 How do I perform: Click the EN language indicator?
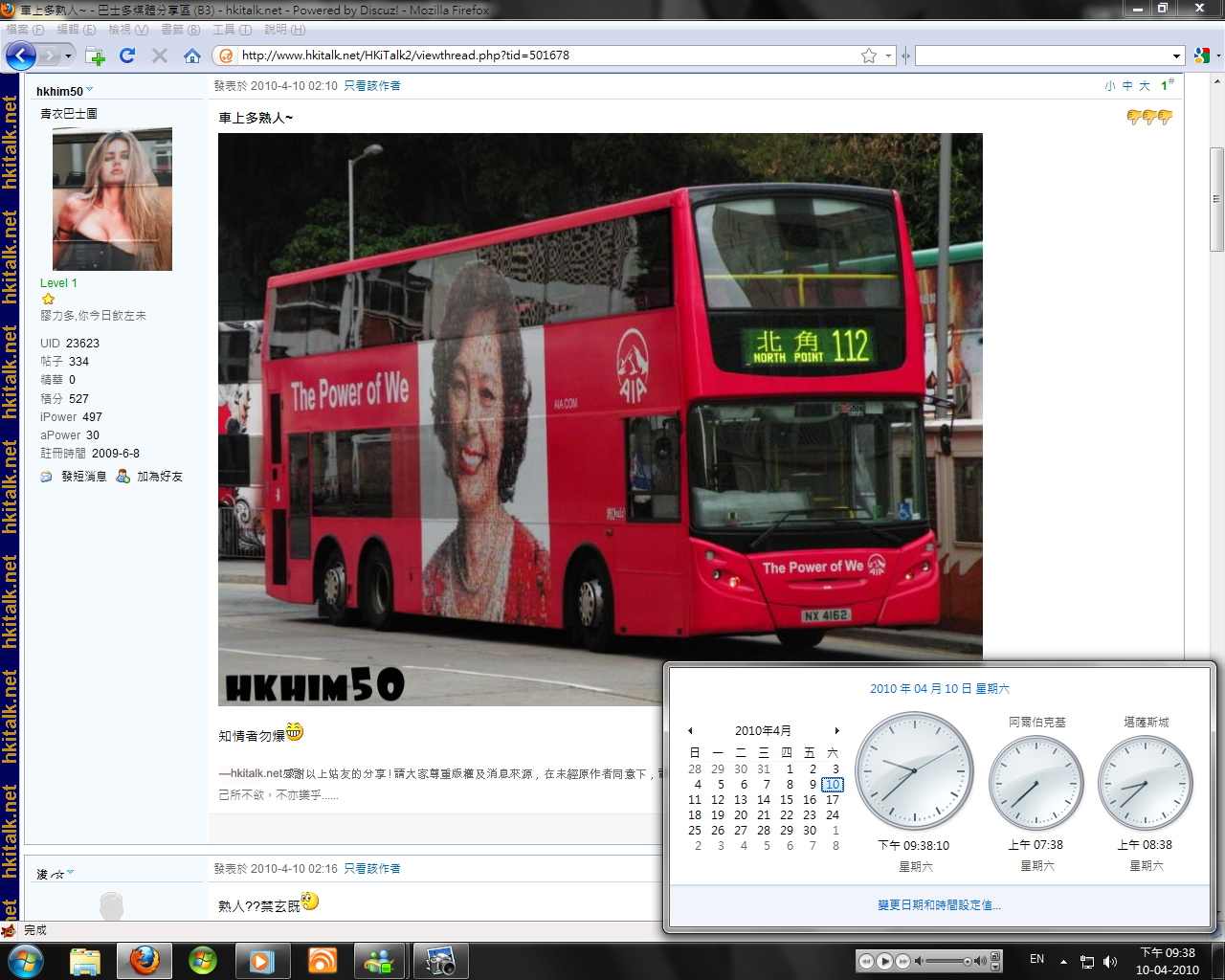(1037, 959)
